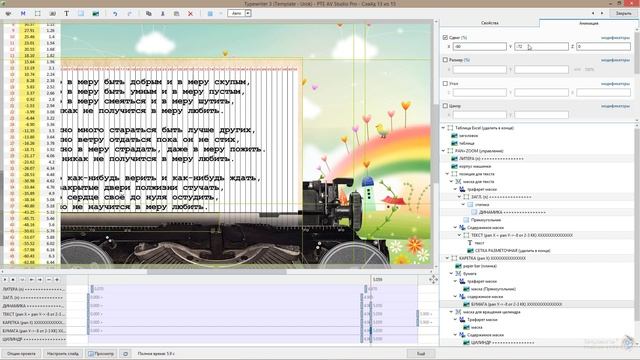Screen dimensions: 640x360
Task: Select СЕТКА РАЗМЕТОЧНАЯ in the tree
Action: coord(512,251)
